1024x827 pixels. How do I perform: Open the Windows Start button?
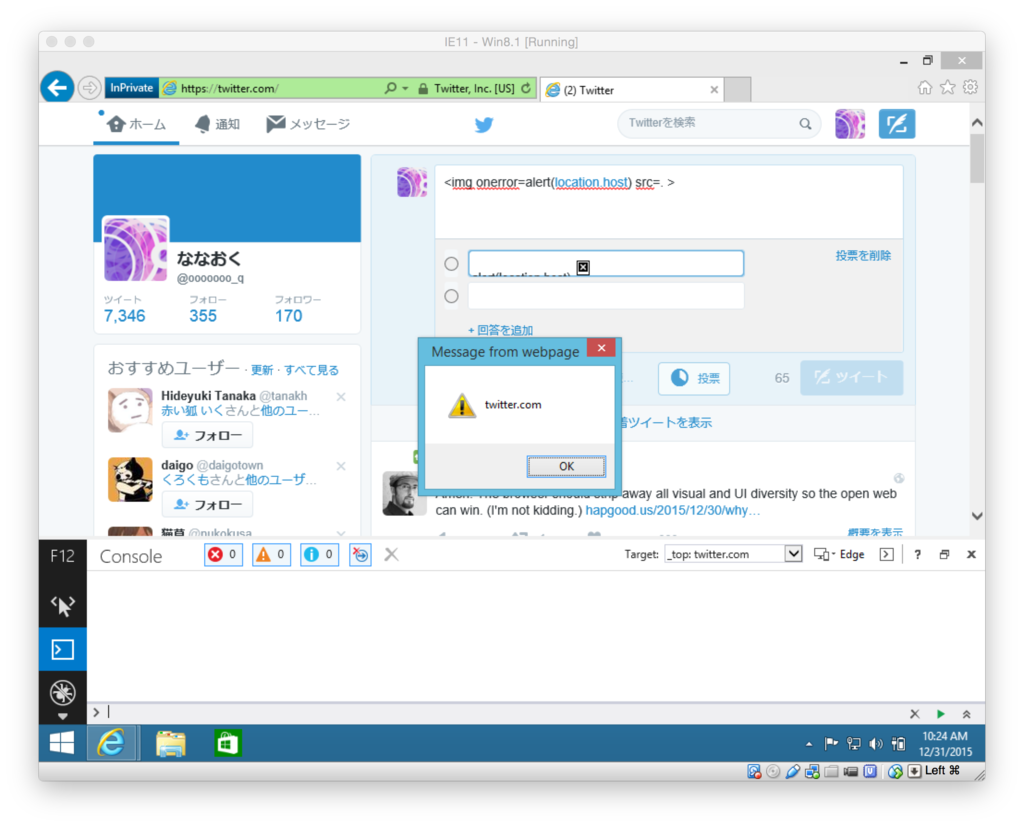coord(62,743)
